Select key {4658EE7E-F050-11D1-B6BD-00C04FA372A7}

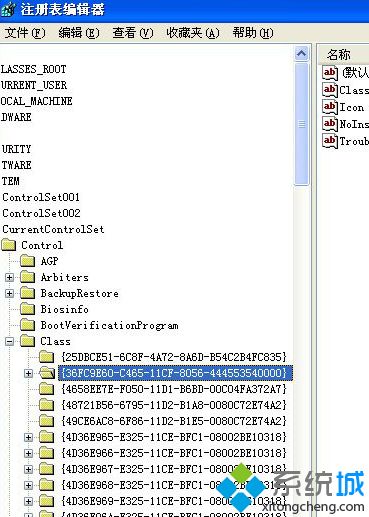[x=174, y=389]
